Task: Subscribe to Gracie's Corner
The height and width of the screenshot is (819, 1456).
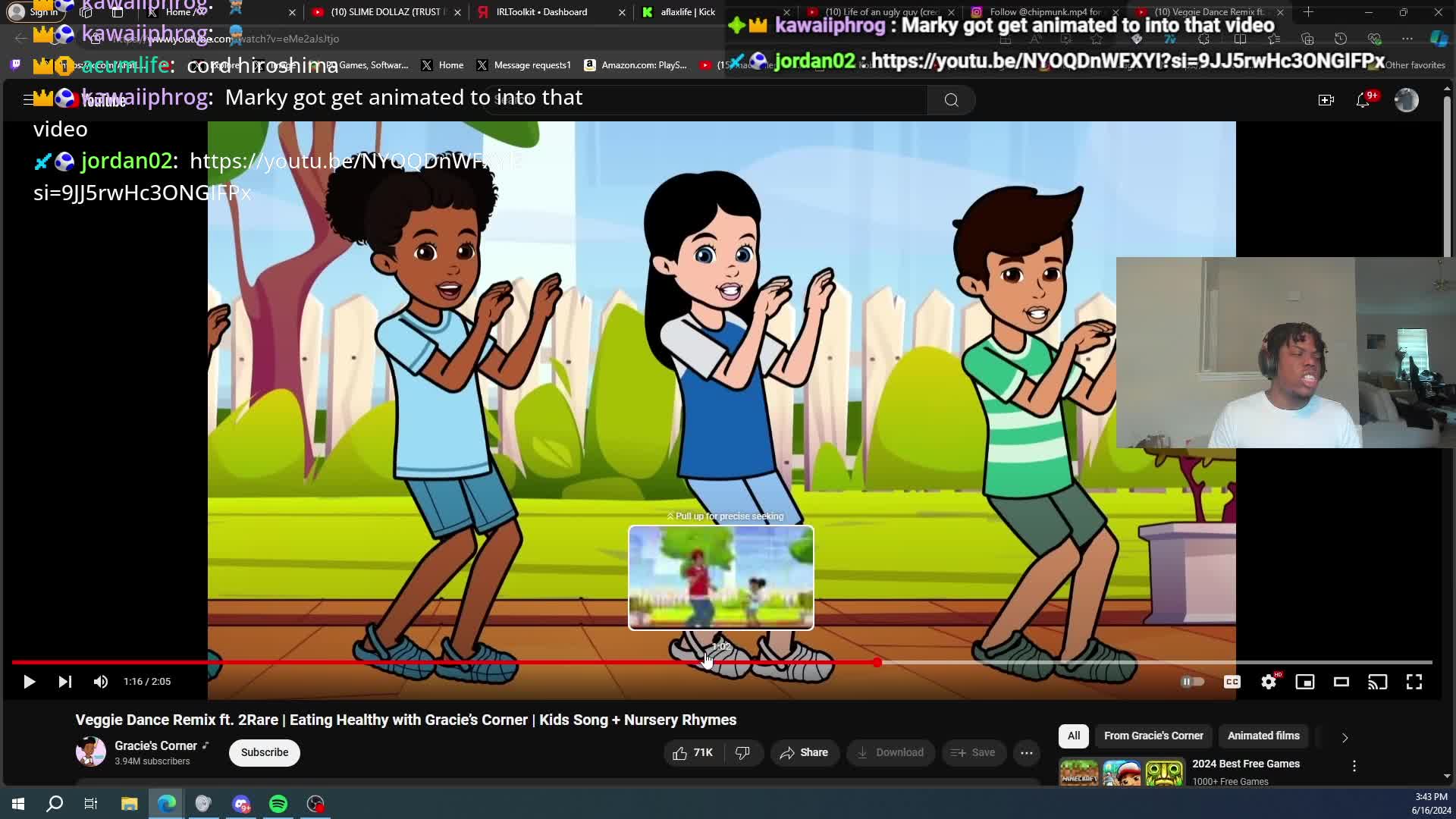Action: (265, 752)
